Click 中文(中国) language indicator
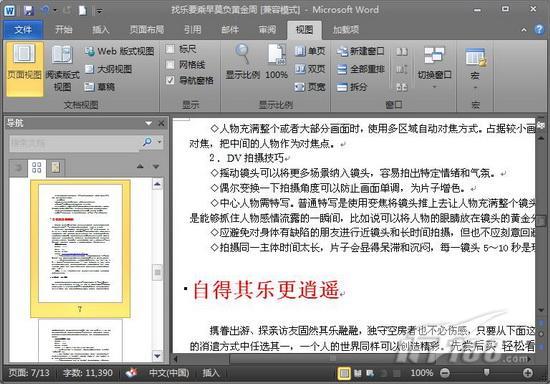This screenshot has height=384, width=550. (169, 373)
